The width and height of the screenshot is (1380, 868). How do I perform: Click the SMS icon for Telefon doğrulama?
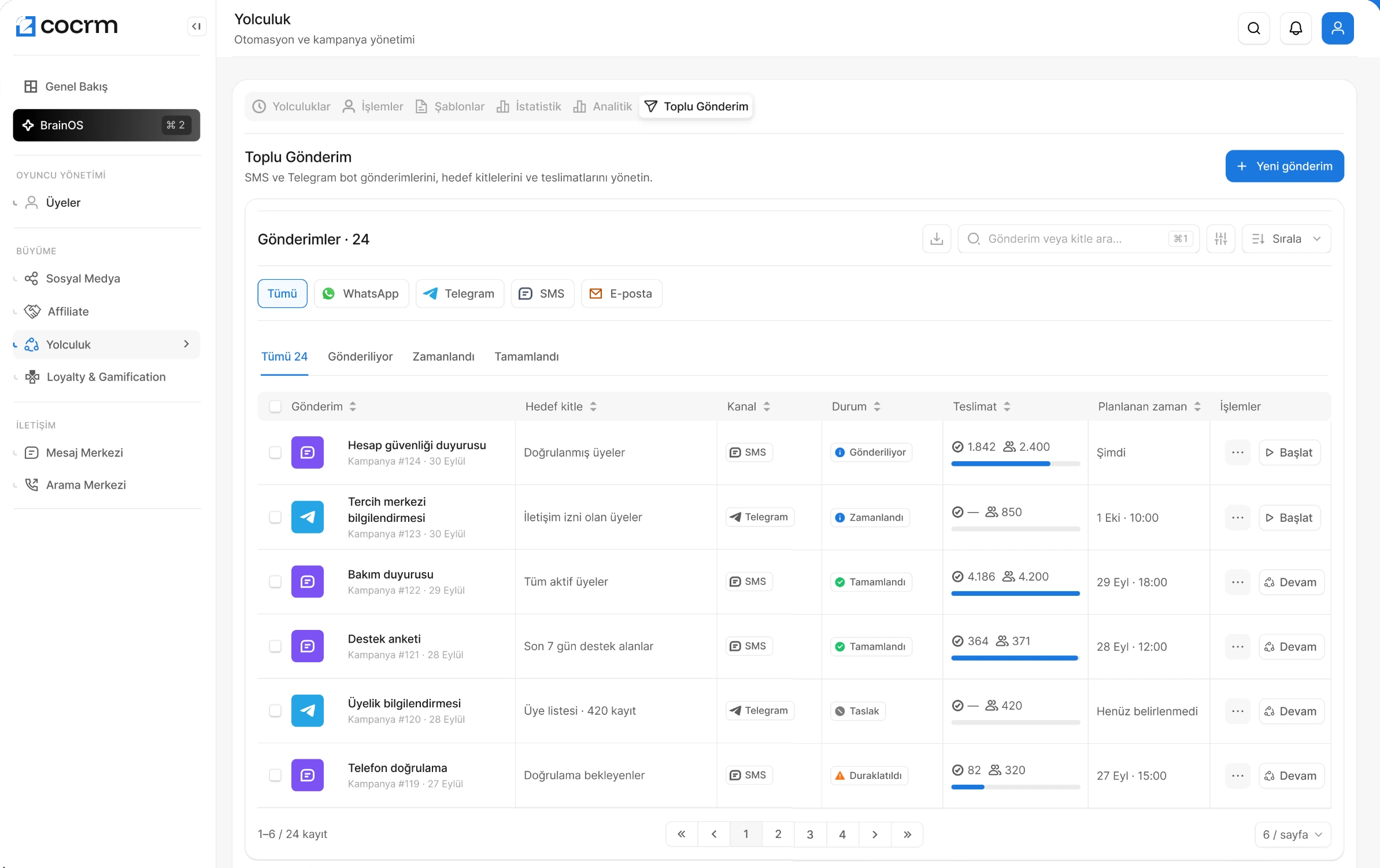coord(307,775)
